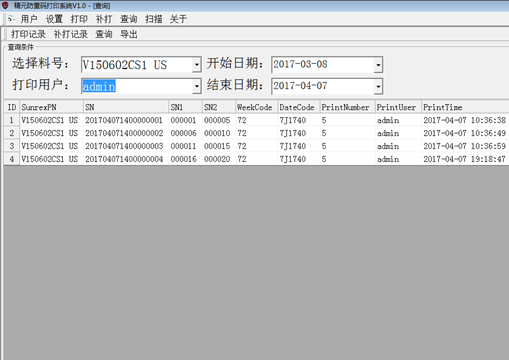Click PrintTime cell 2017-04-07 10:36:59

[x=465, y=146]
